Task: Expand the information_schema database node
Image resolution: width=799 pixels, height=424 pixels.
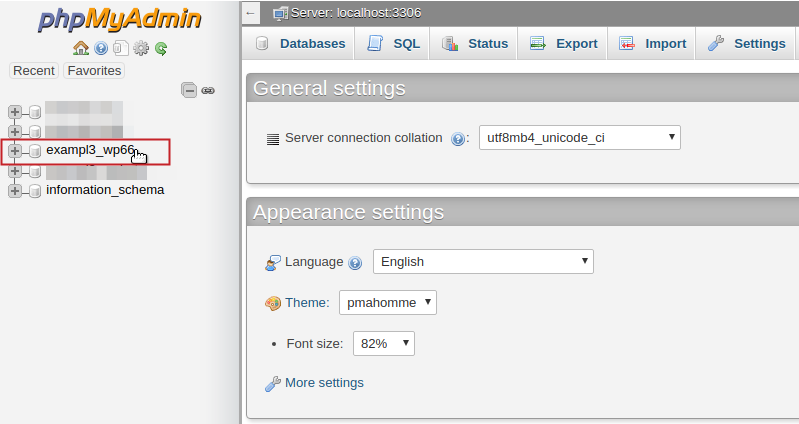Action: click(x=15, y=190)
